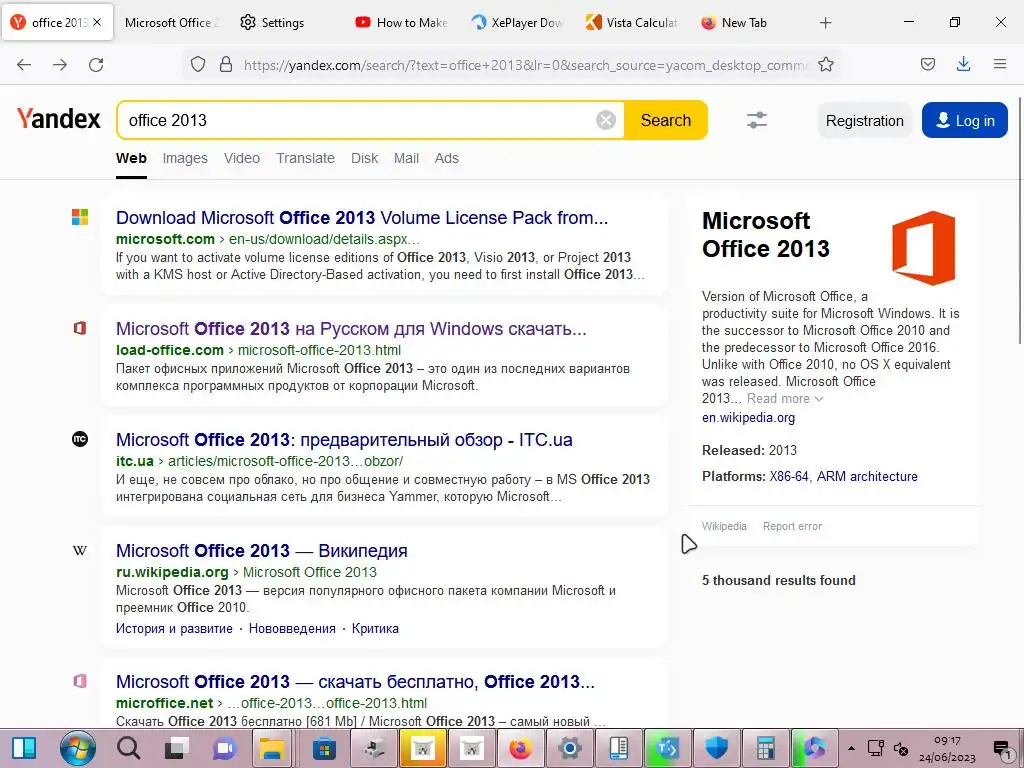Screen dimensions: 1024x768
Task: Click the Report error link
Action: pyautogui.click(x=792, y=526)
